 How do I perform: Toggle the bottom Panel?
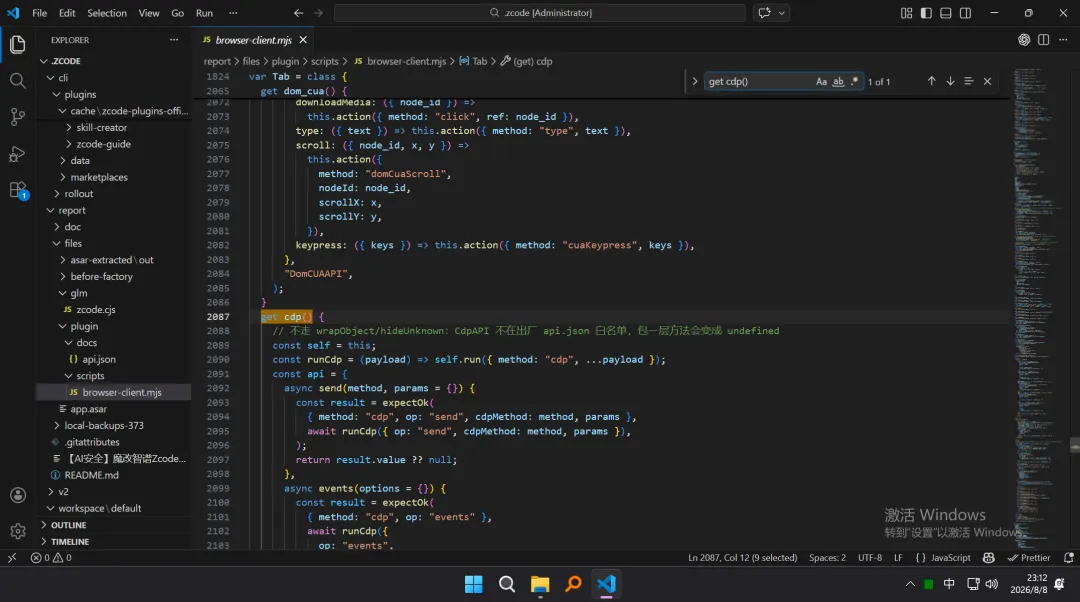pyautogui.click(x=946, y=13)
